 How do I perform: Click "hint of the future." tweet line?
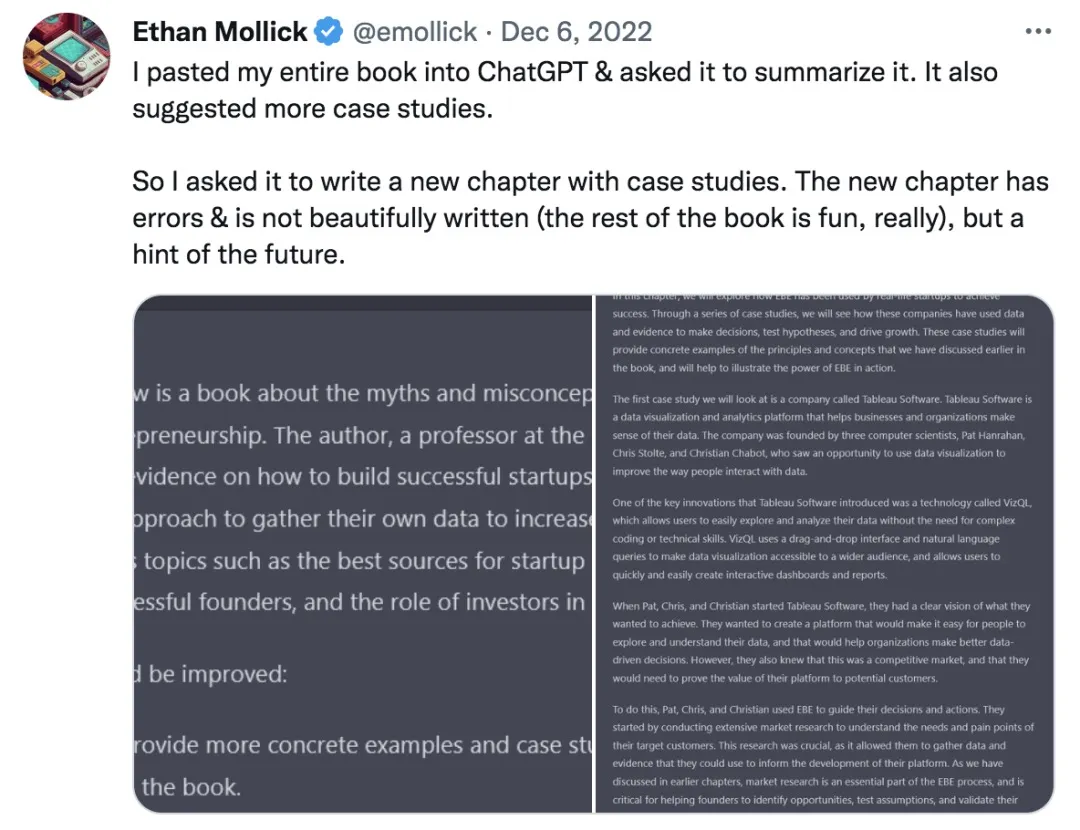[x=238, y=255]
